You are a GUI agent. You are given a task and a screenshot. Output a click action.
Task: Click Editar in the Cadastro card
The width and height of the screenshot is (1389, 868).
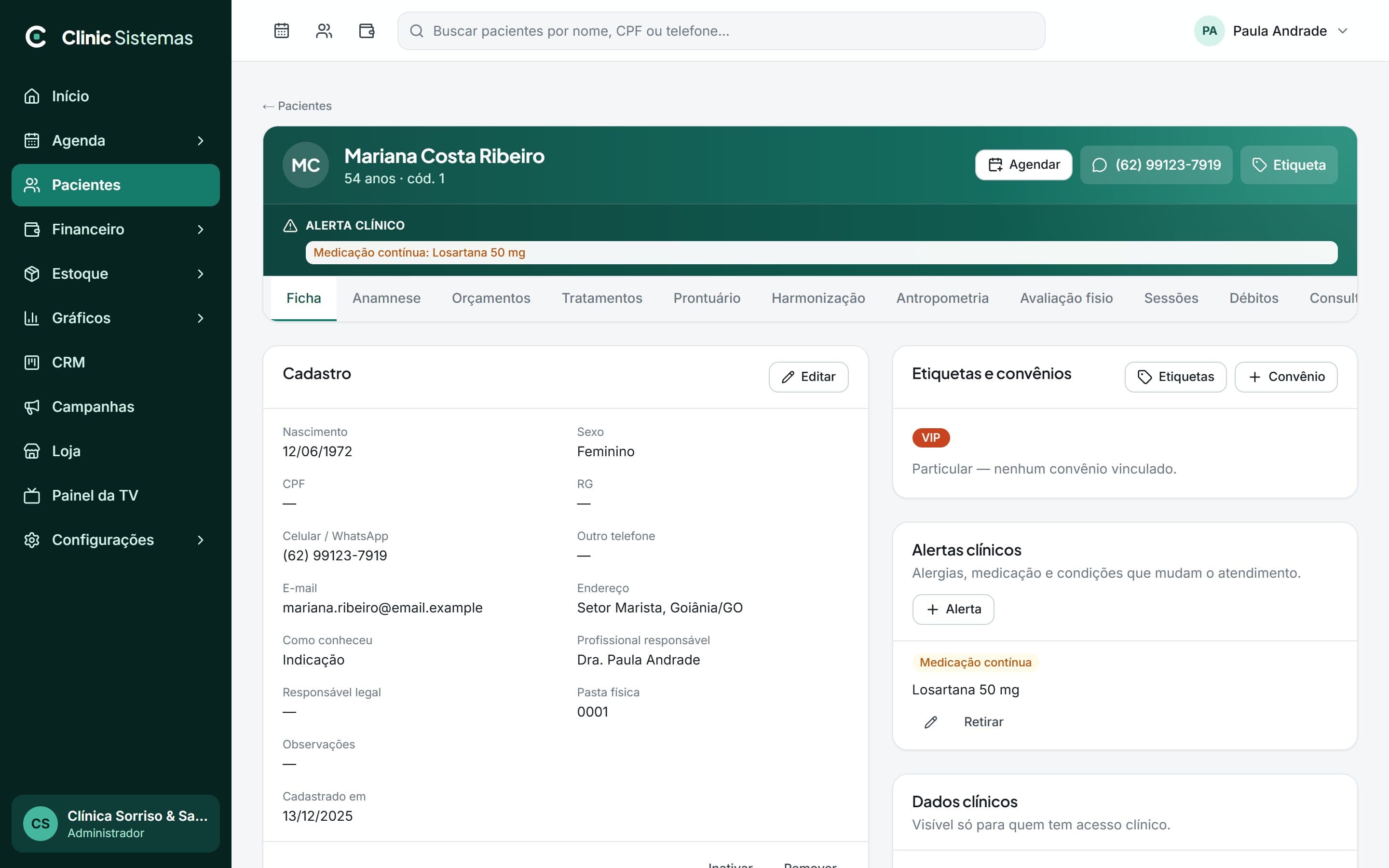(x=808, y=377)
